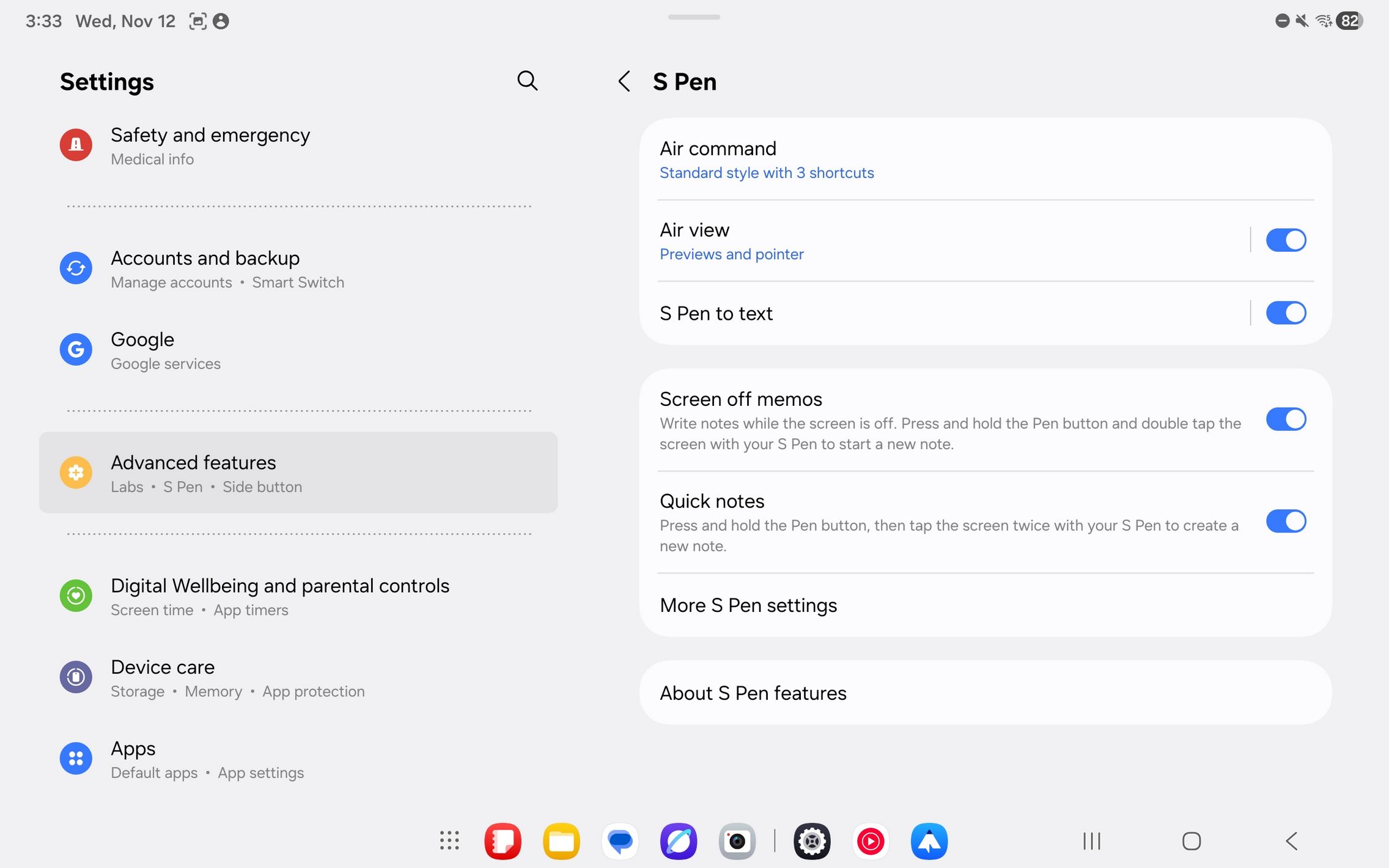Go back using S Pen header arrow
The image size is (1389, 868).
pos(624,81)
